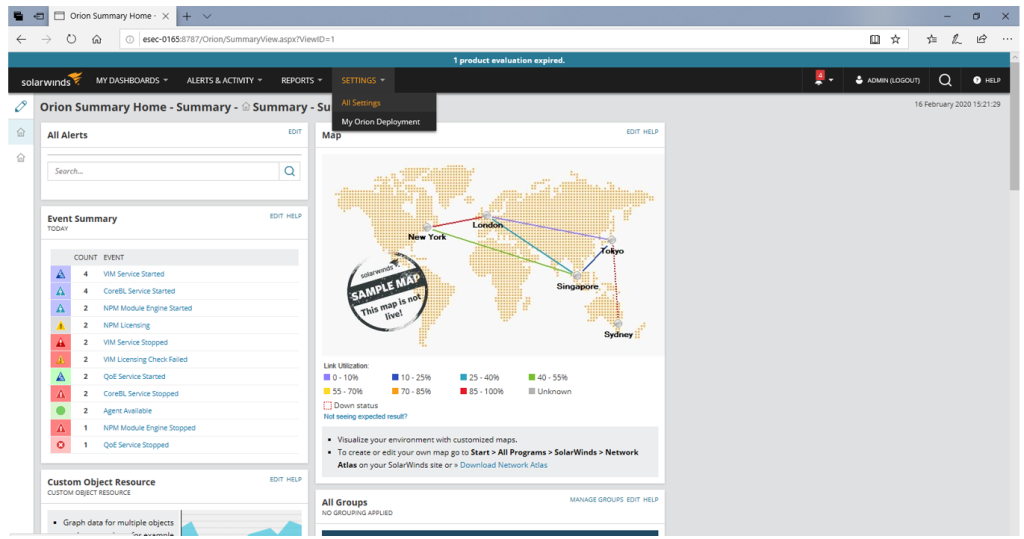
Task: Click HELP on the Map widget
Action: (650, 131)
